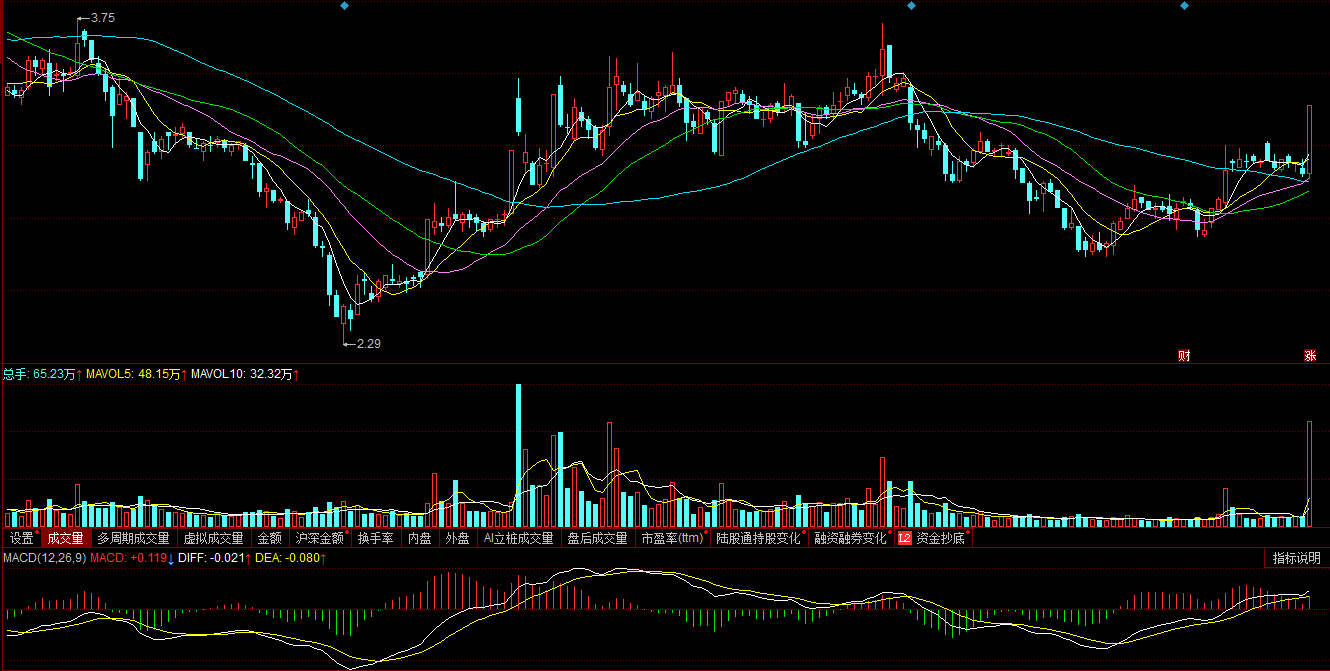1330x671 pixels.
Task: Switch to 多周期成交量 indicator tab
Action: [x=133, y=538]
